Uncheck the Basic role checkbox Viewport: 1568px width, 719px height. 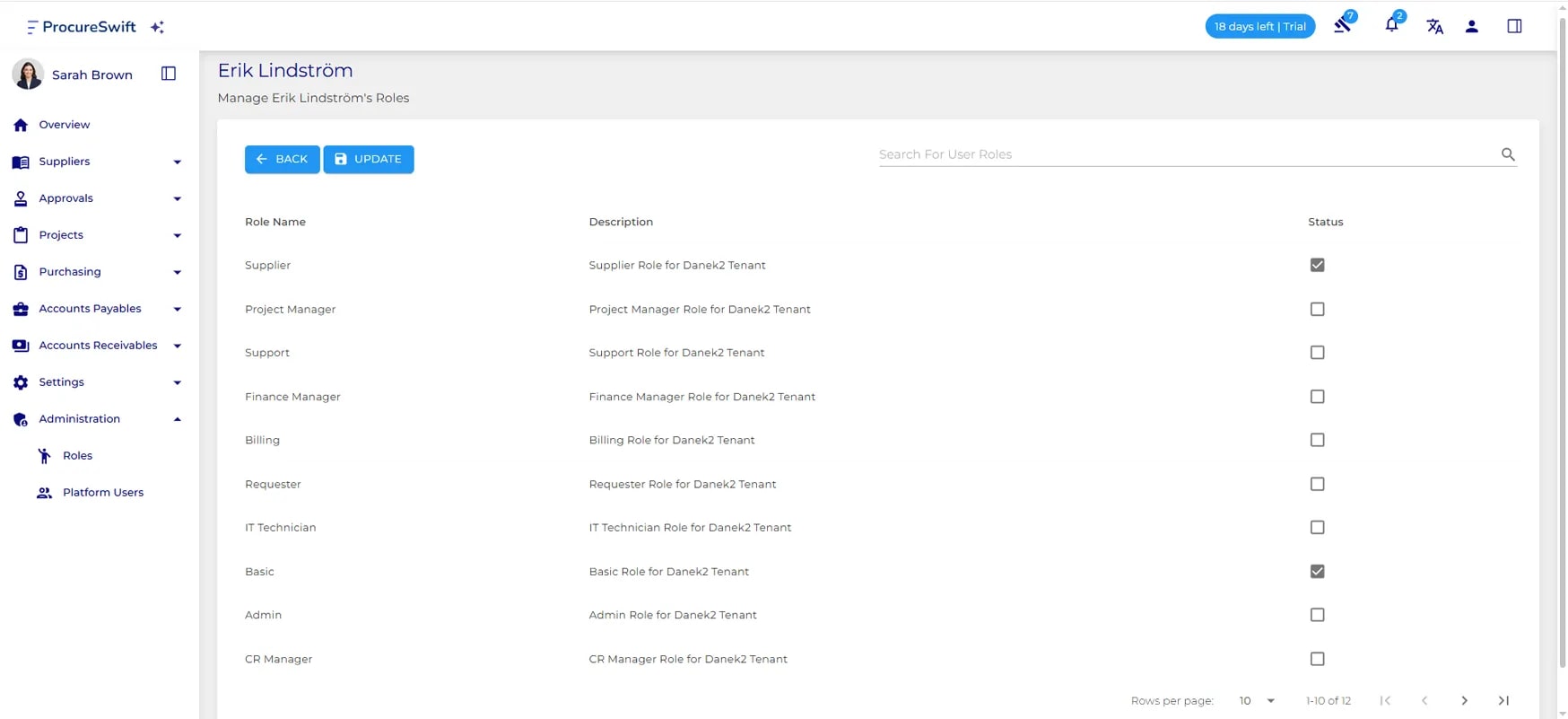pyautogui.click(x=1317, y=572)
